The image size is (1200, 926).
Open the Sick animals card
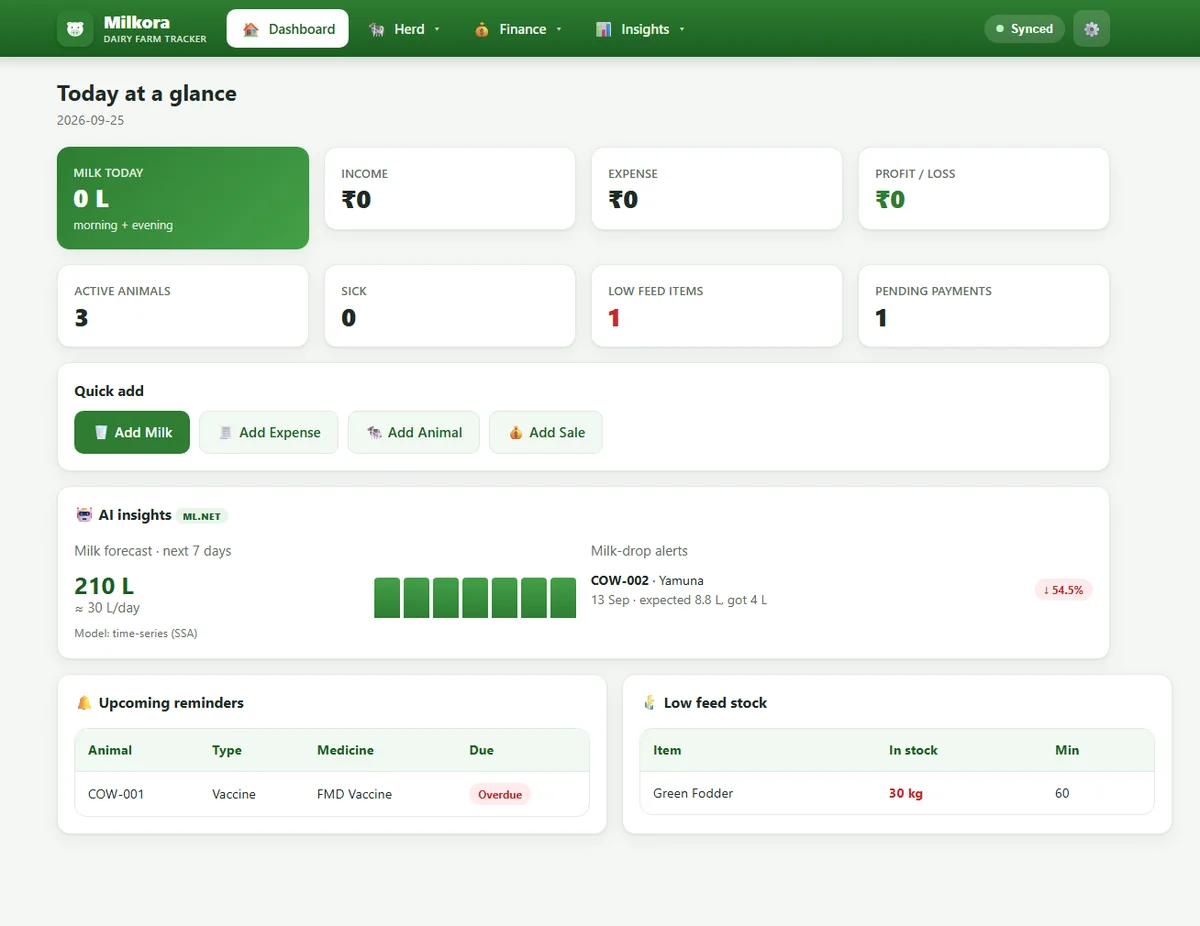tap(450, 306)
